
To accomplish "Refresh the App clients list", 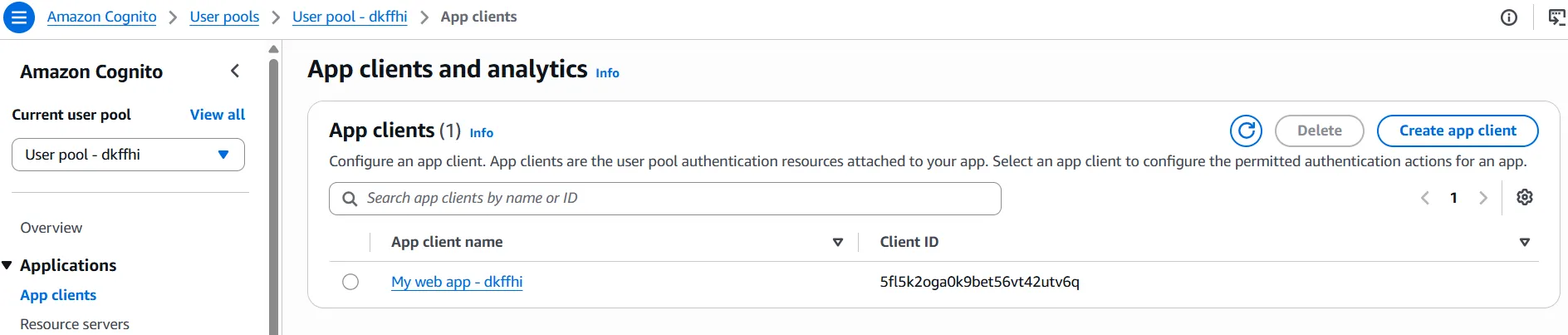I will pos(1246,131).
